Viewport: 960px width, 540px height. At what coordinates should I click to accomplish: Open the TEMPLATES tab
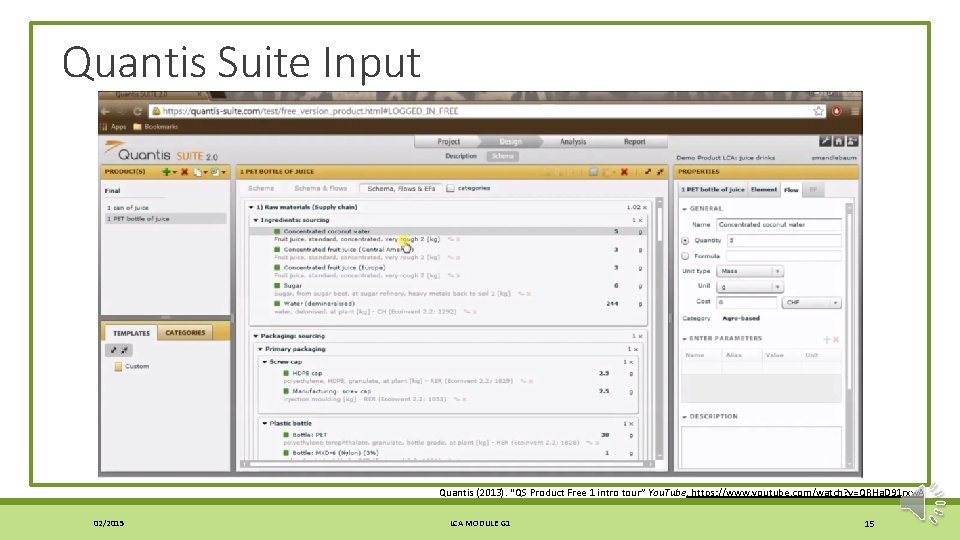pyautogui.click(x=131, y=333)
